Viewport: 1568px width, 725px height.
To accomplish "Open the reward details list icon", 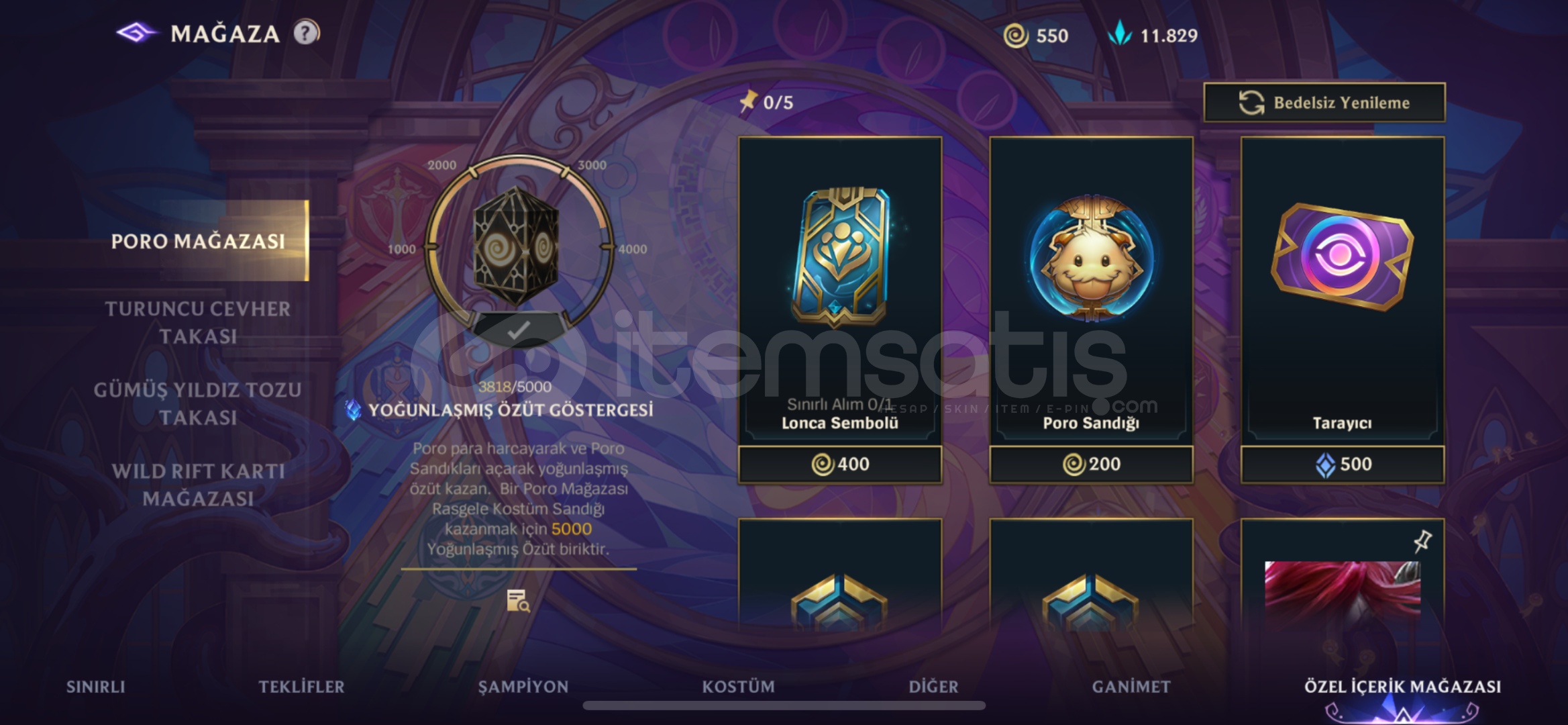I will [518, 601].
